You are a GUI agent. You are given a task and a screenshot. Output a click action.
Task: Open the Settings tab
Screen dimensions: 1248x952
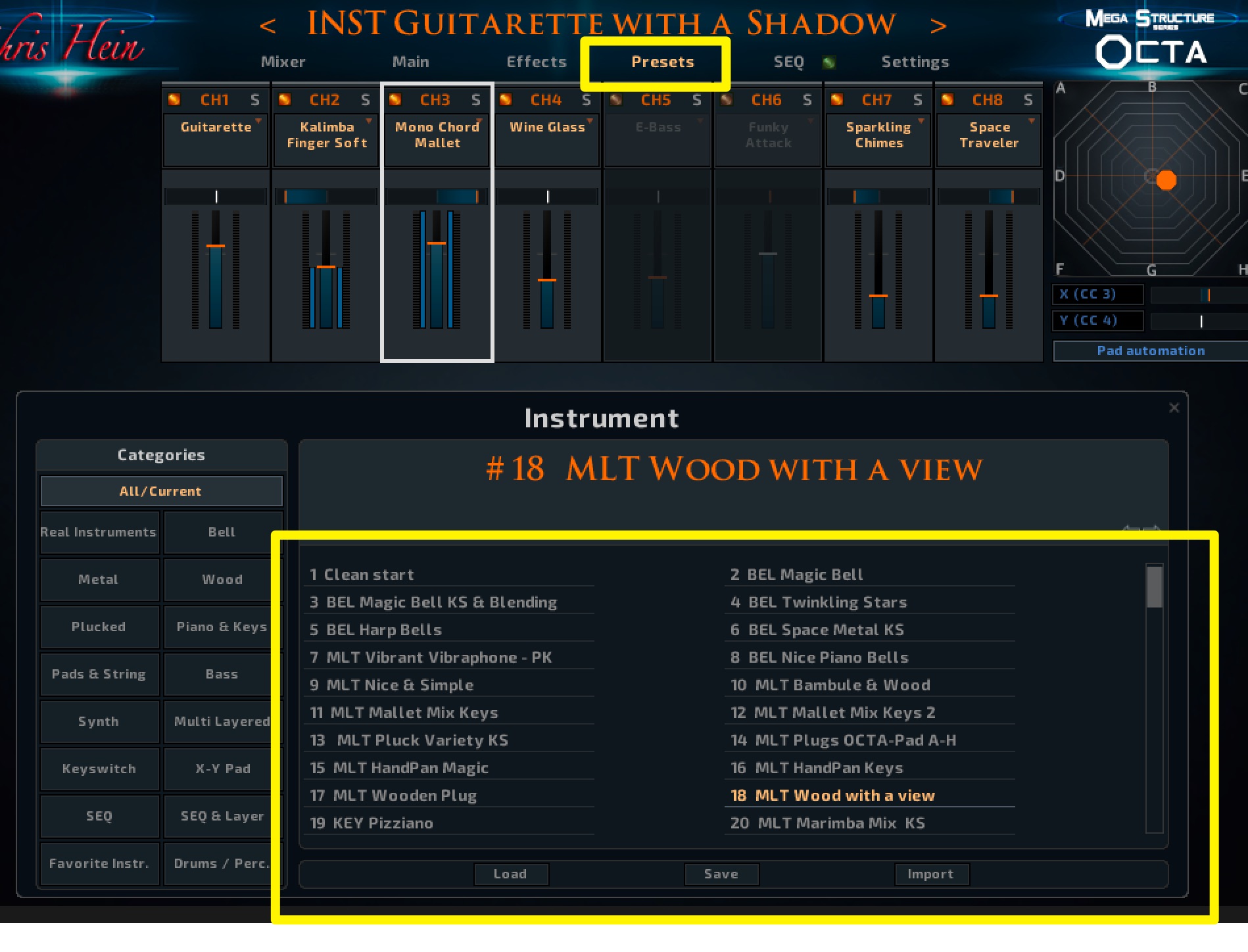pyautogui.click(x=915, y=62)
